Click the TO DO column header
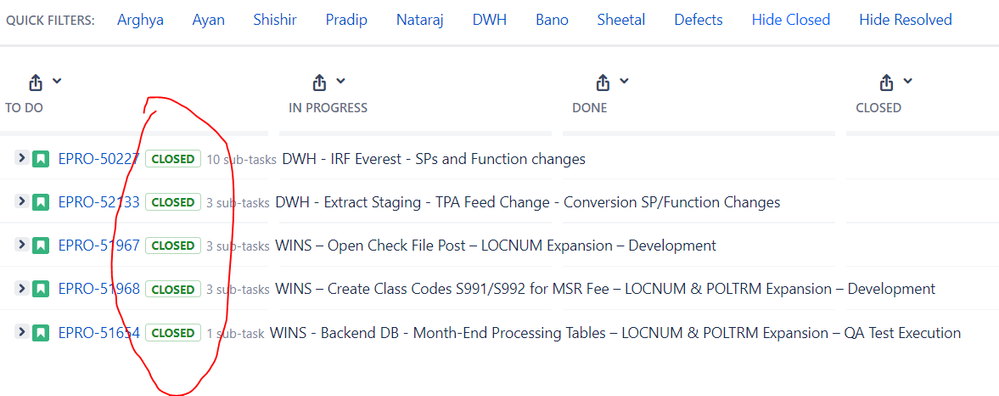 point(24,108)
